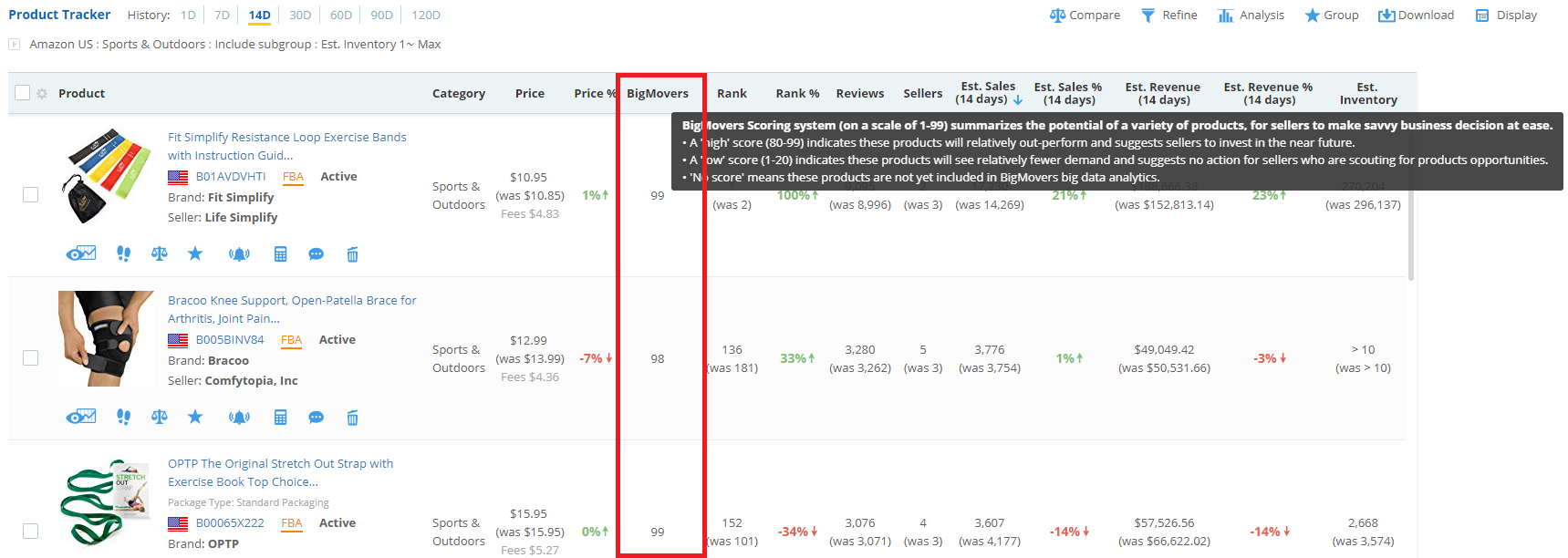Open Analysis in top toolbar
Screen dimensions: 1568x558
tap(1251, 15)
